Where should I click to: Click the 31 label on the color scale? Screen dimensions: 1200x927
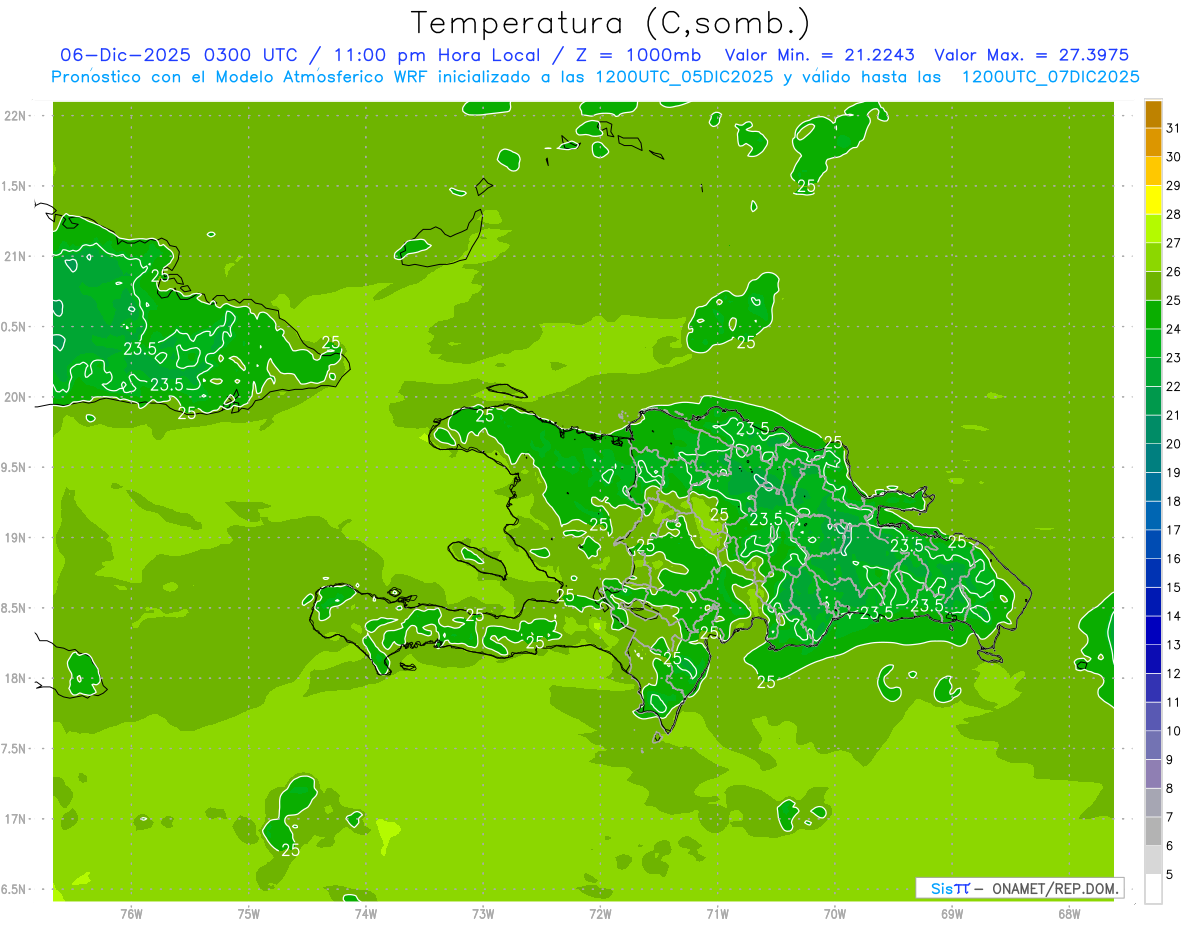tap(1174, 128)
